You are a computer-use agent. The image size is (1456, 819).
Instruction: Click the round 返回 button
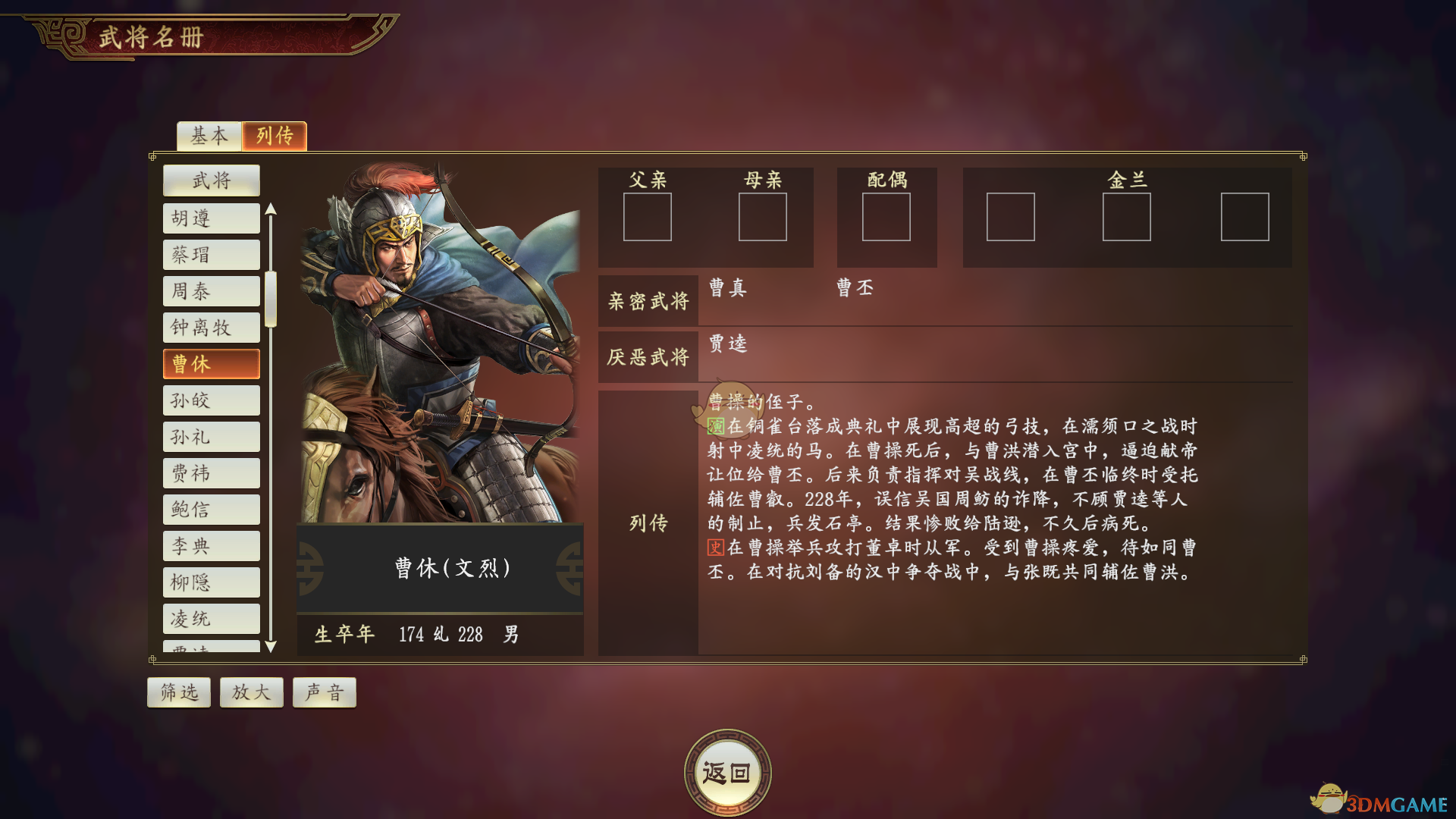click(x=728, y=773)
